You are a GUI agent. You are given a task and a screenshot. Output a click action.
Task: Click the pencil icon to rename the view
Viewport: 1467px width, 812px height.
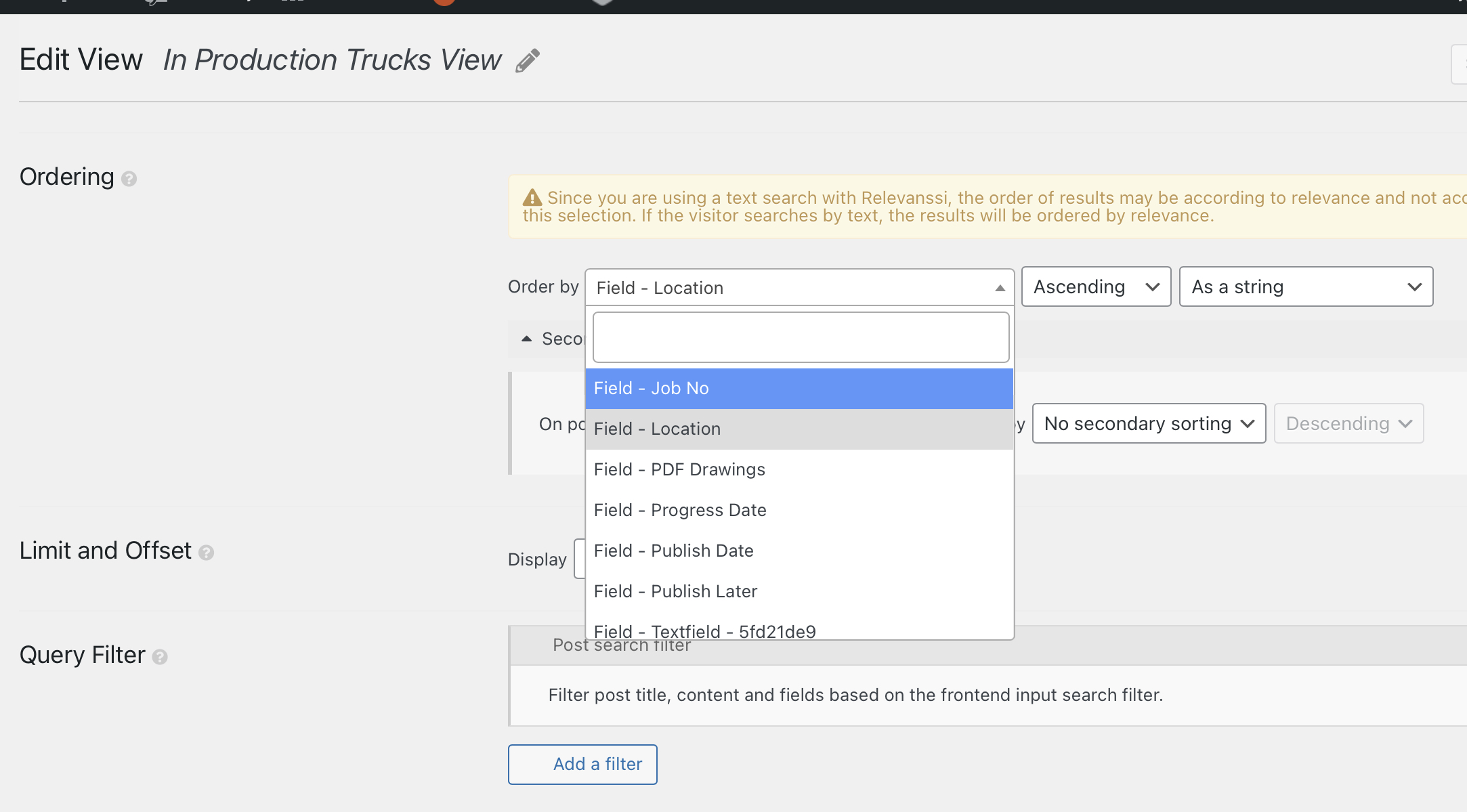point(528,60)
